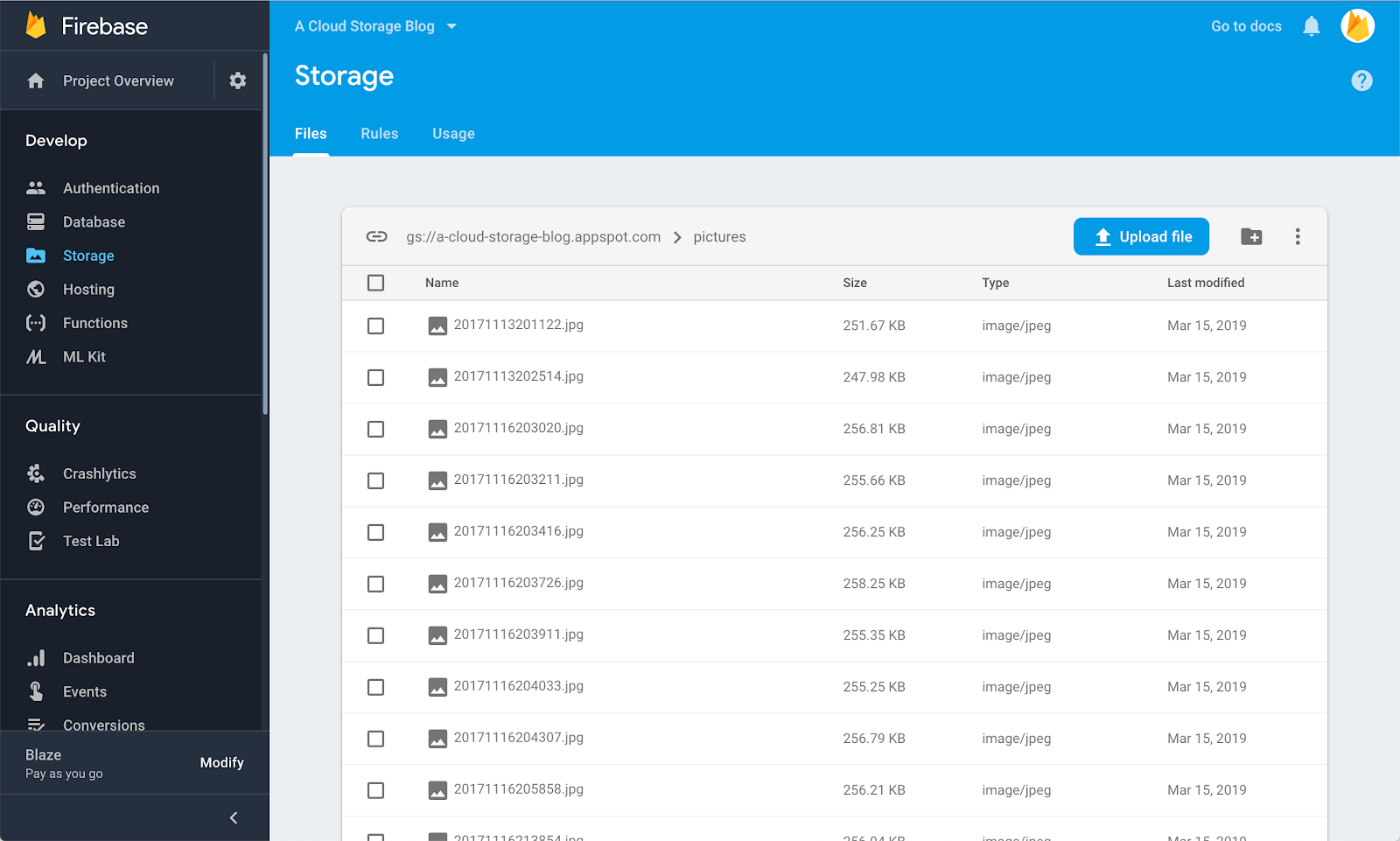This screenshot has height=841, width=1400.
Task: Check the box for 20171113201122.jpg
Action: pos(376,326)
